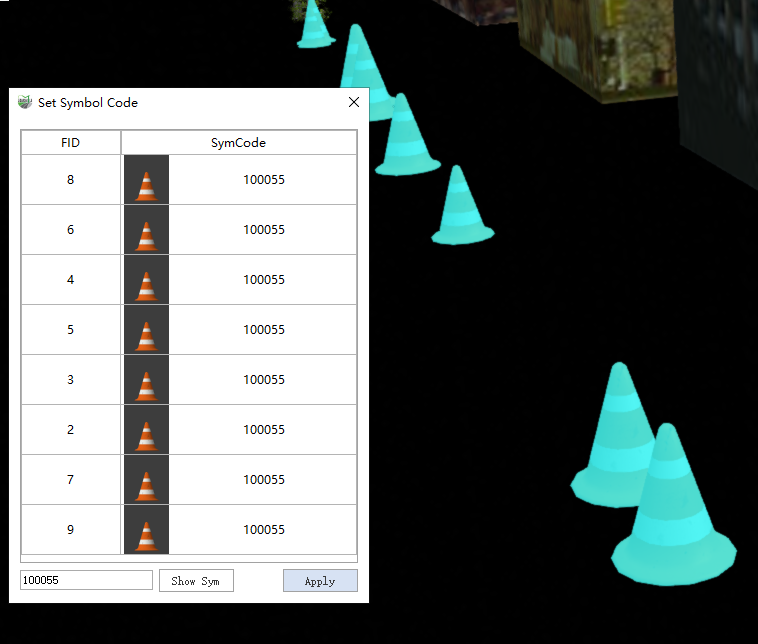Click the SymCode value in FID 3 row

click(x=264, y=380)
